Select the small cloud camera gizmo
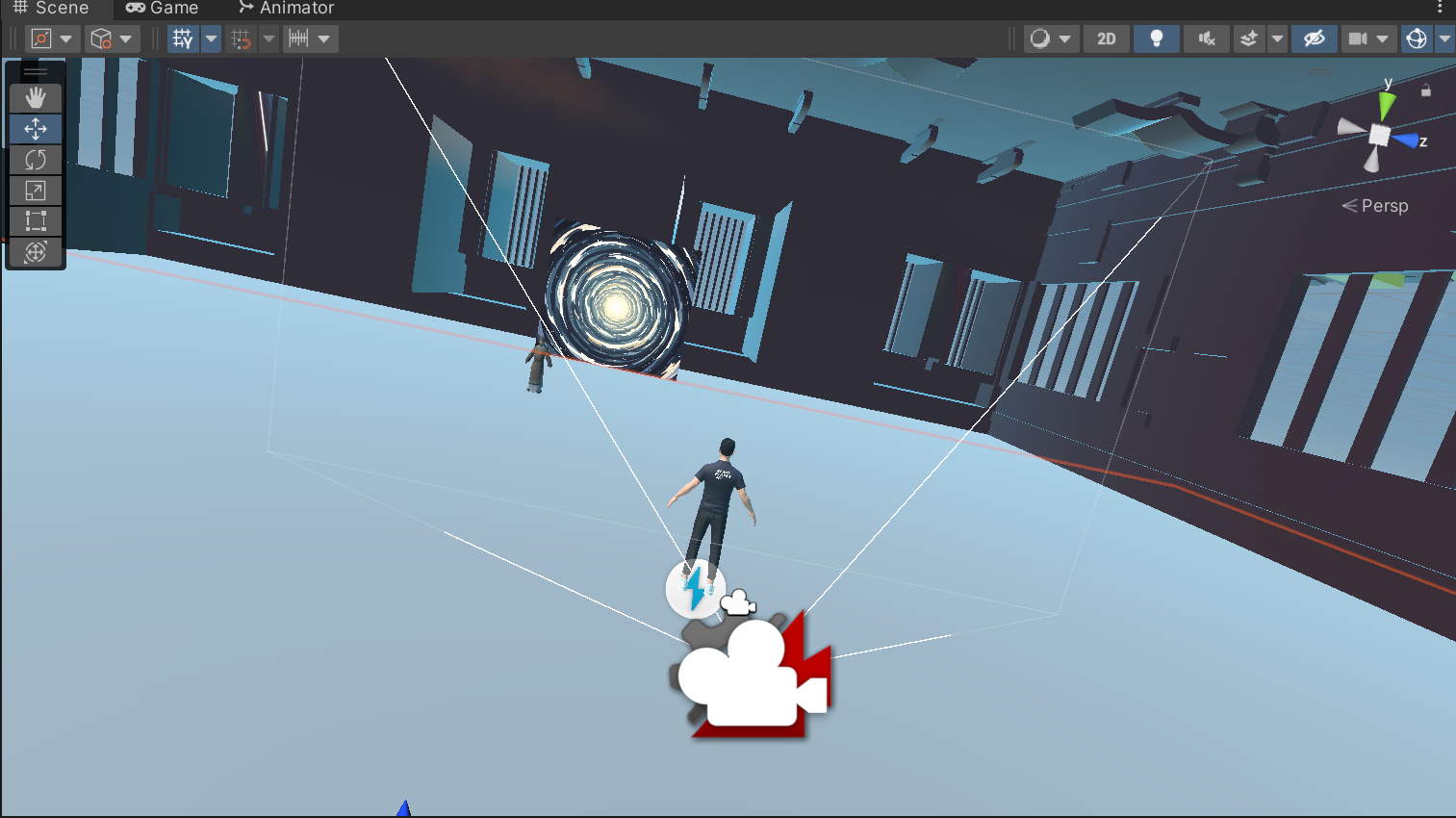 coord(738,602)
